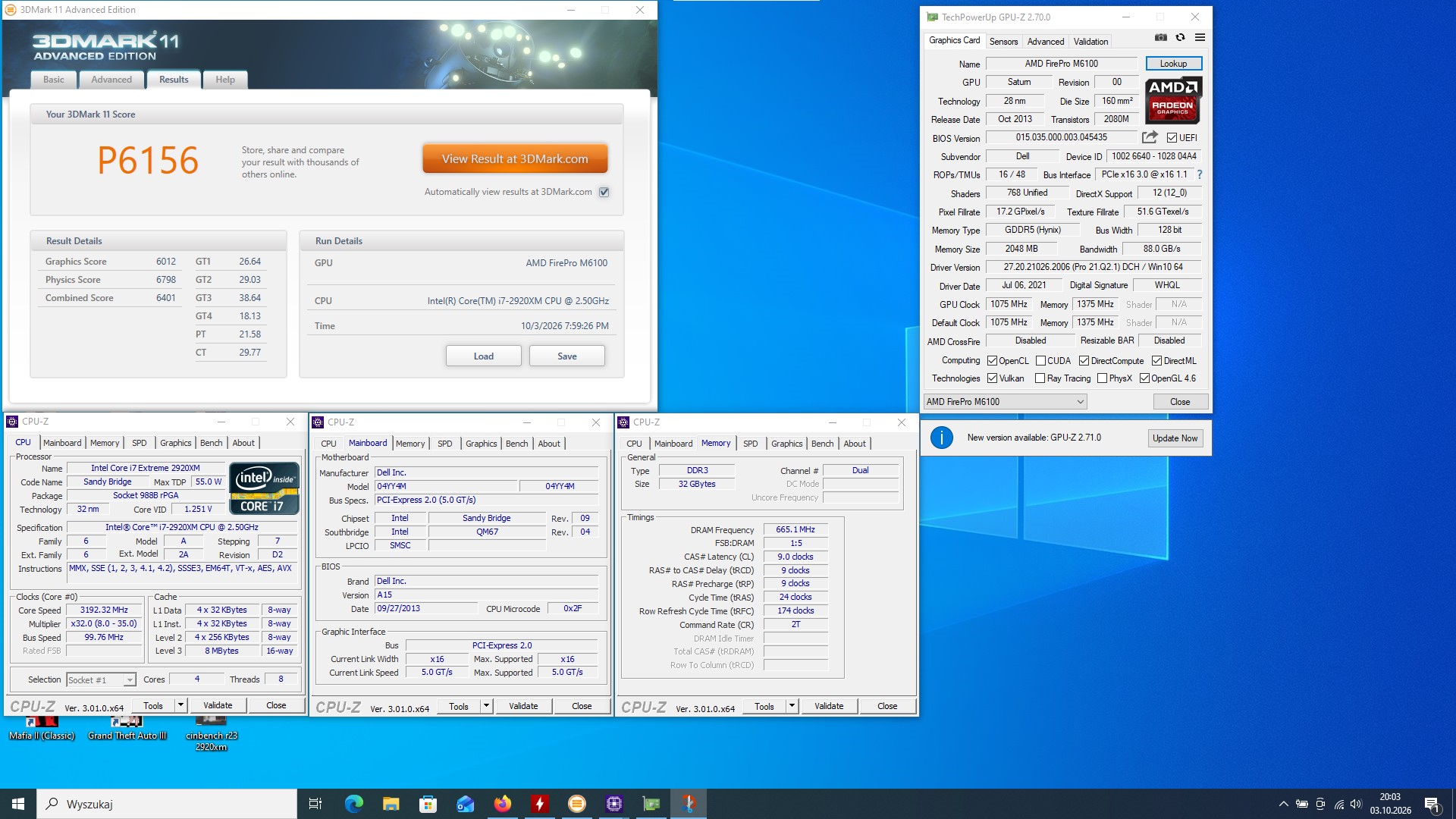Click the Save button in 3DMark Run Details
The image size is (1456, 819).
tap(566, 356)
